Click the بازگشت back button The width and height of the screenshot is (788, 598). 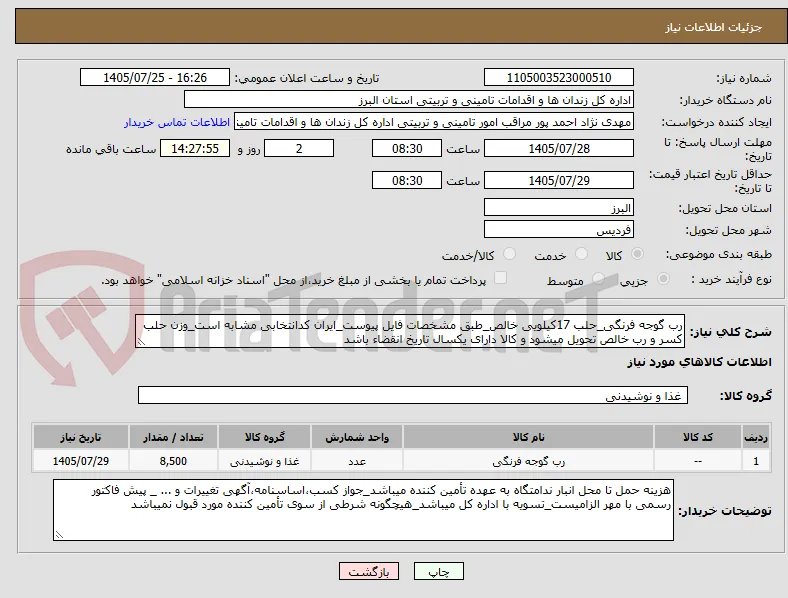click(369, 571)
